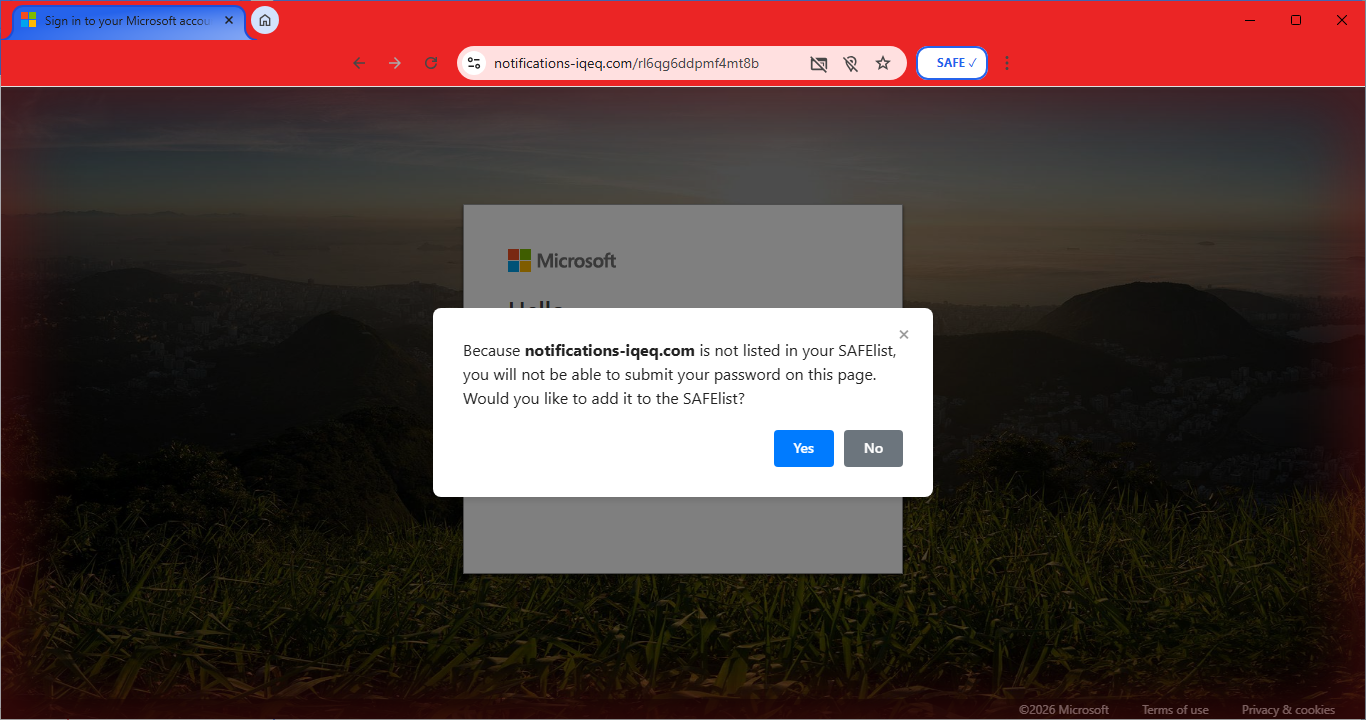Go back to the previous page
The image size is (1366, 720).
click(x=359, y=63)
